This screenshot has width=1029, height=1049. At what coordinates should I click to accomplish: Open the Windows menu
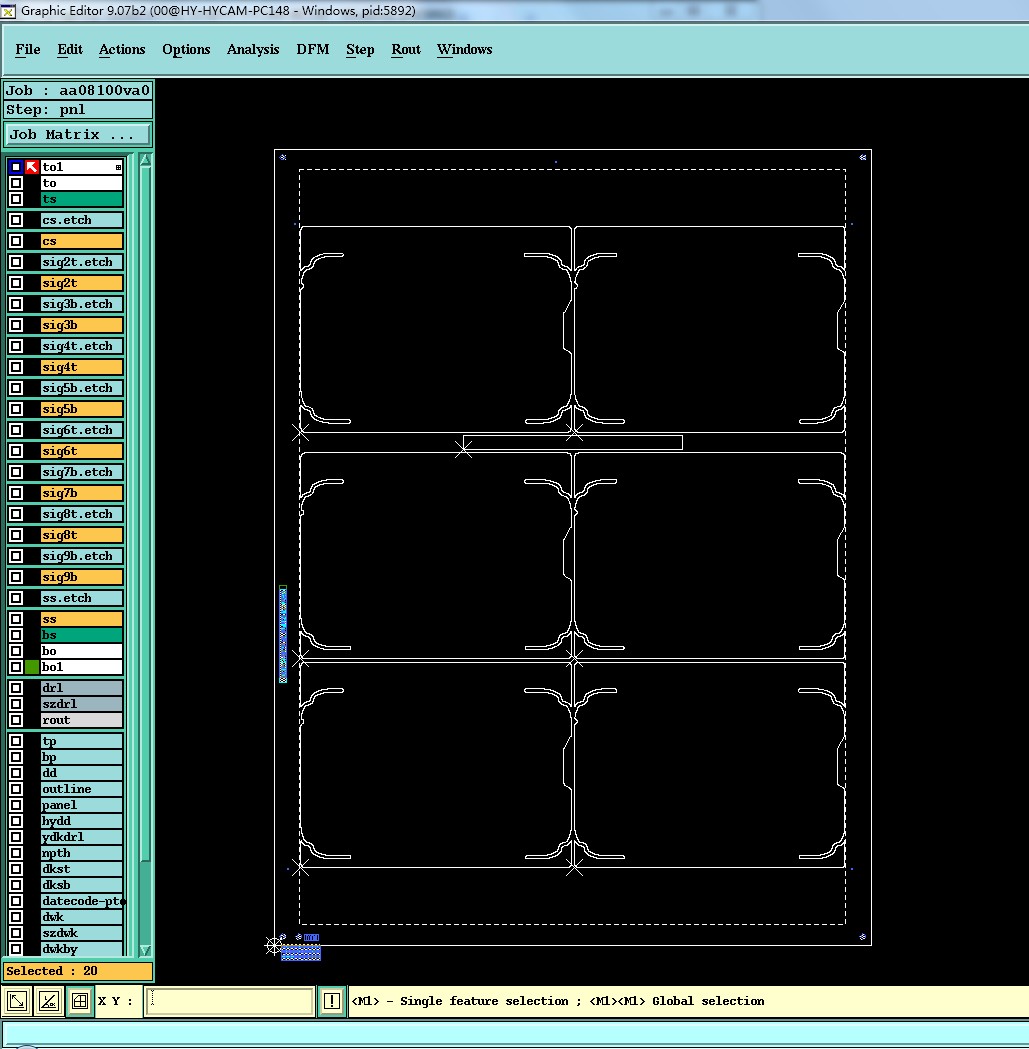[x=464, y=50]
